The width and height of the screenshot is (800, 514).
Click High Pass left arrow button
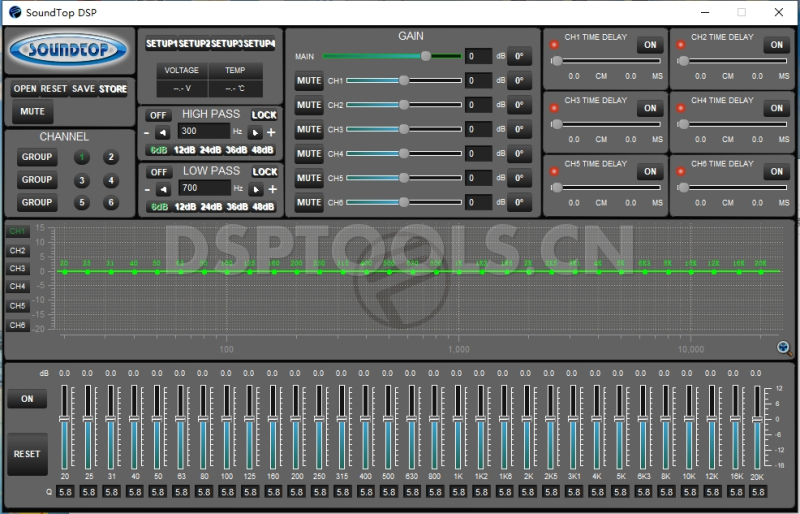pos(163,133)
